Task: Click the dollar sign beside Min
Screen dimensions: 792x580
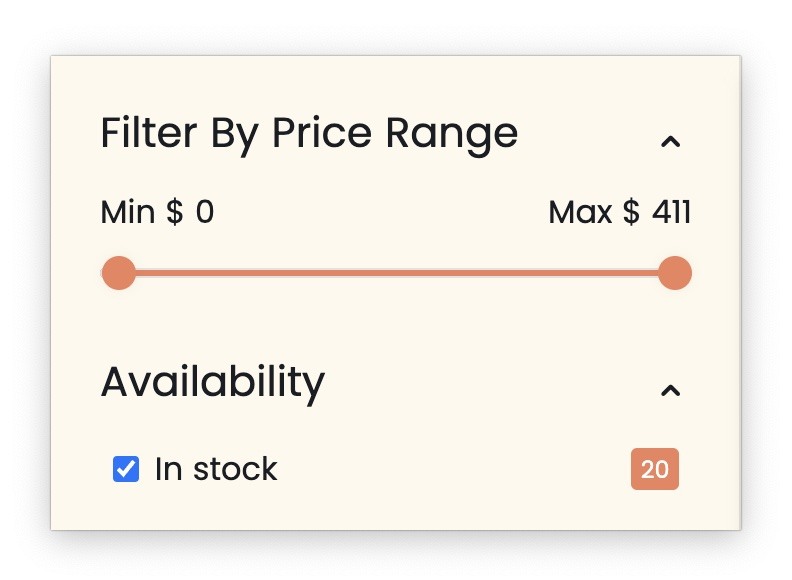Action: (175, 213)
